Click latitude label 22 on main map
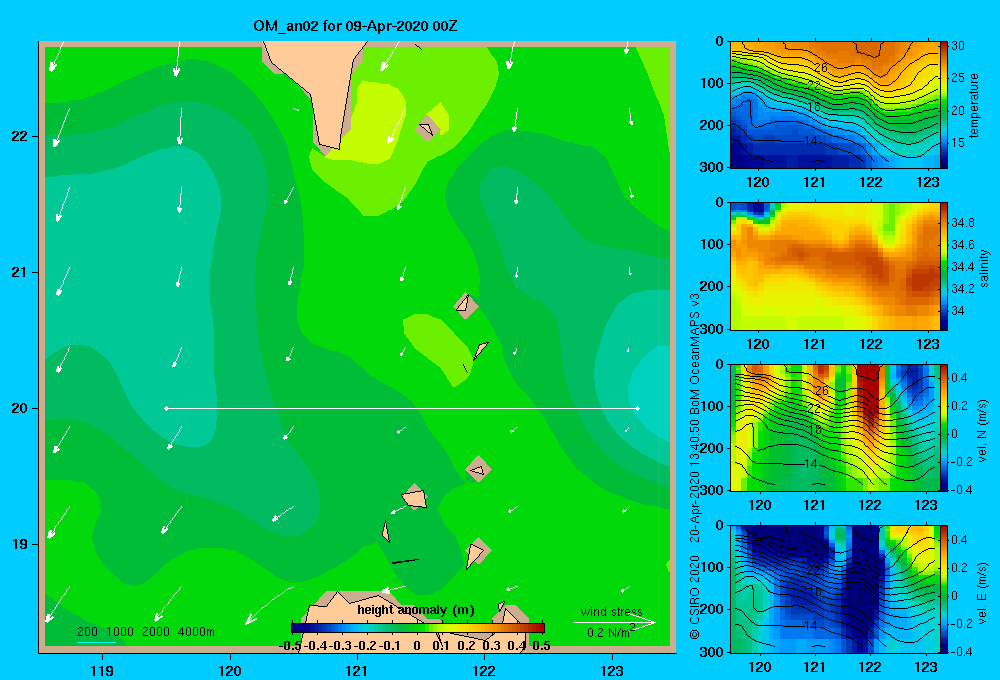This screenshot has height=680, width=1000. tap(20, 136)
